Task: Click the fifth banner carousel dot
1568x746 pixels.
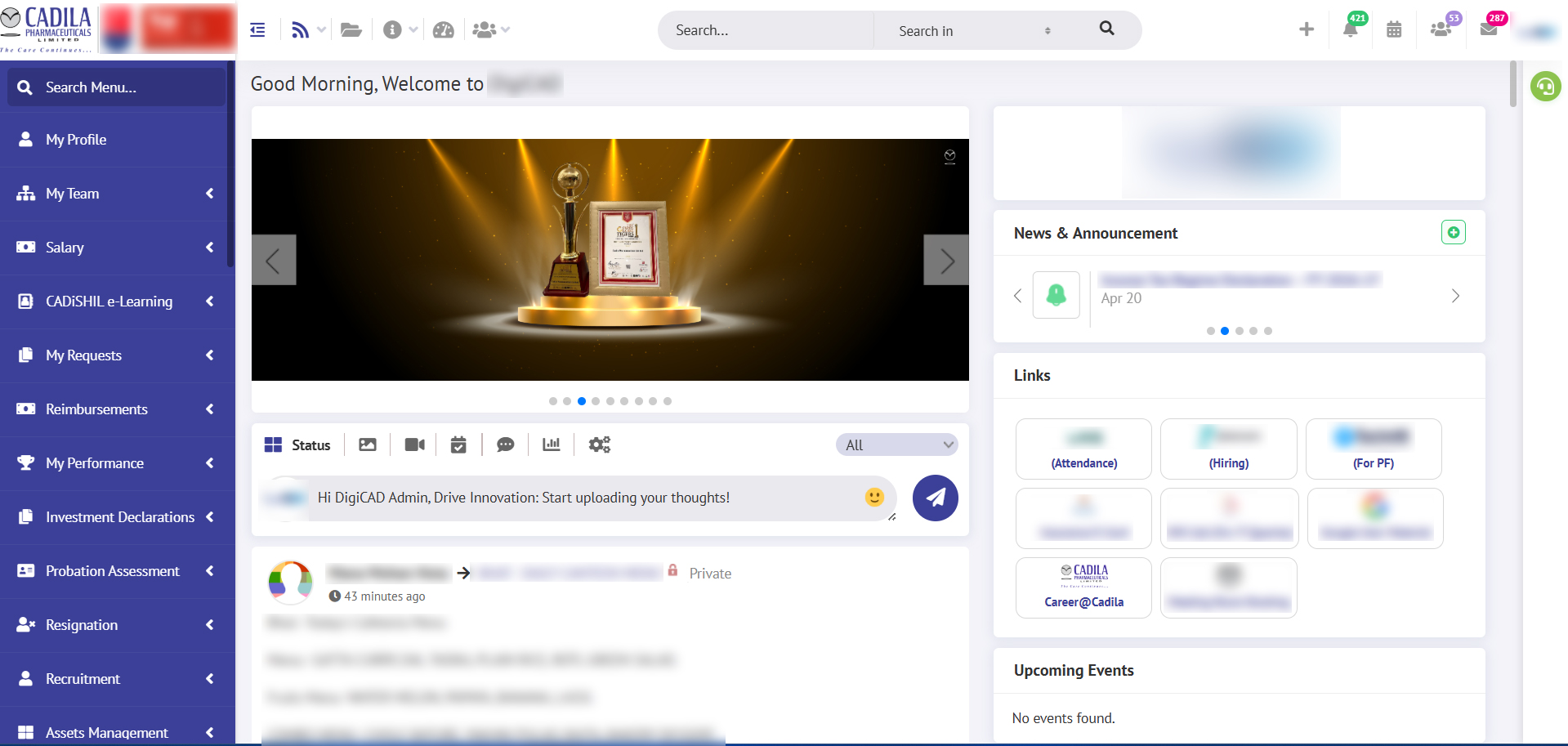Action: click(610, 401)
